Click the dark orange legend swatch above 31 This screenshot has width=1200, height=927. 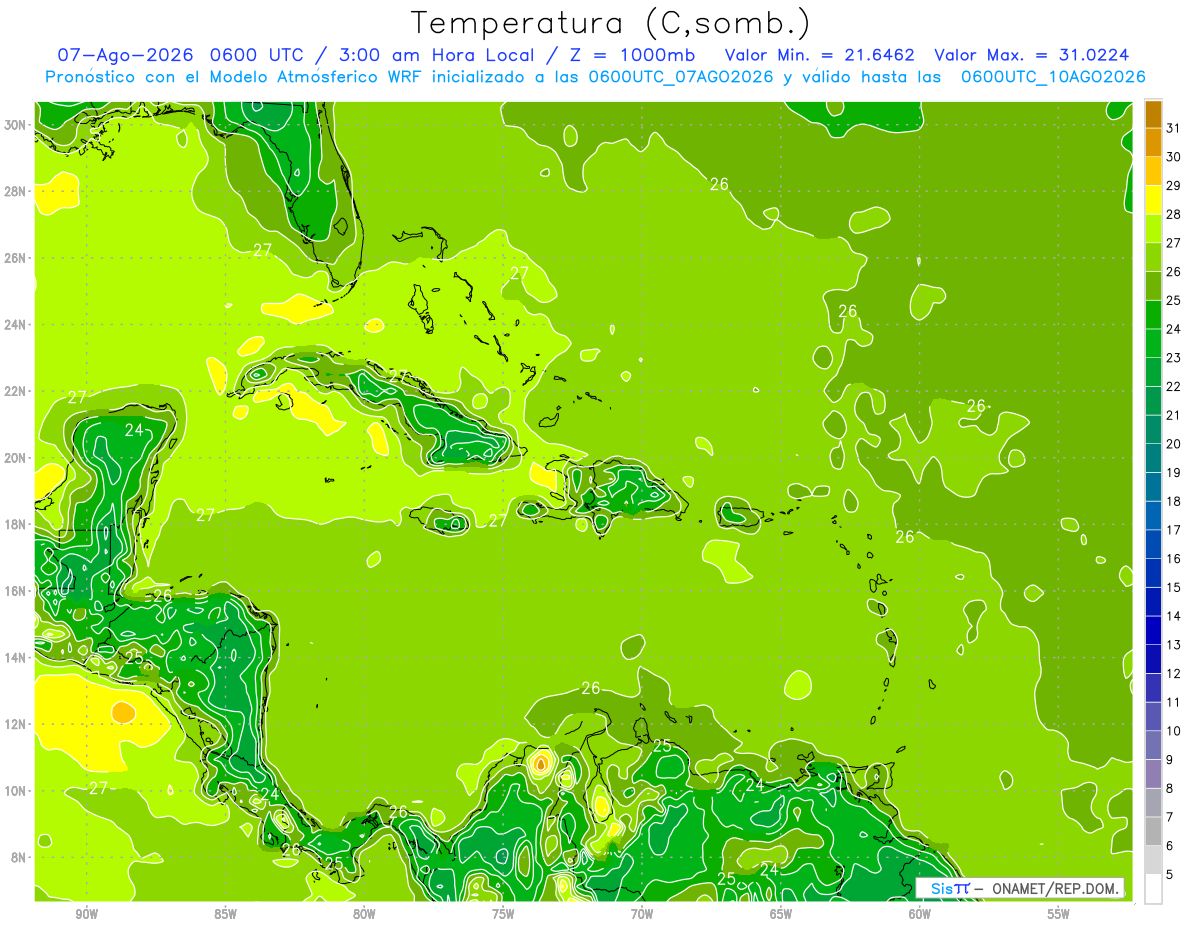(x=1153, y=115)
